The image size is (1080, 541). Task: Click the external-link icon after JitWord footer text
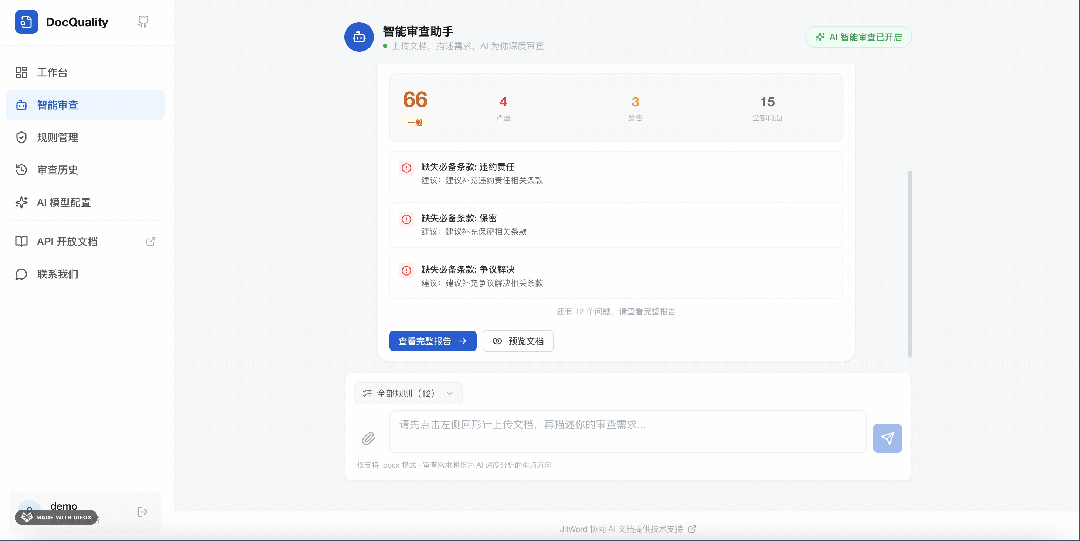pos(692,529)
